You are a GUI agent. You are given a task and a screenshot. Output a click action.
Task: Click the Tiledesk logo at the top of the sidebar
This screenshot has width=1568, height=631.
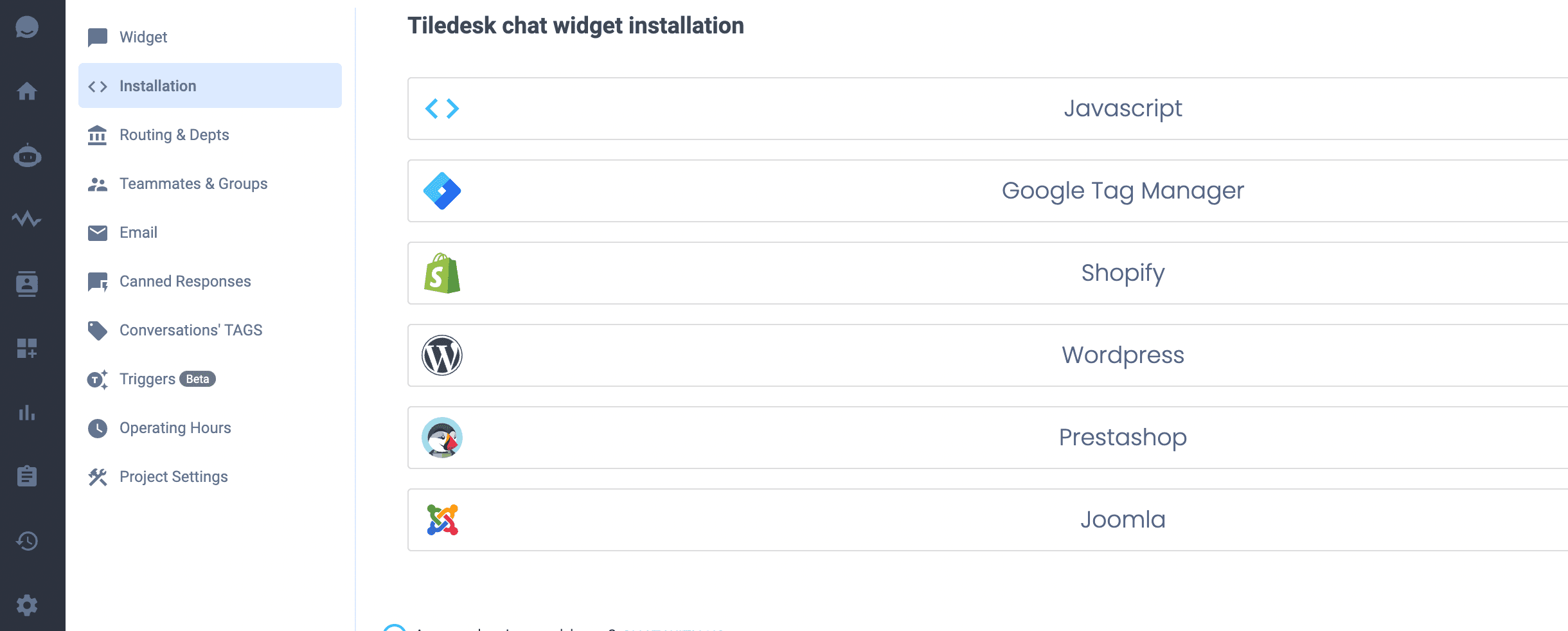click(27, 27)
